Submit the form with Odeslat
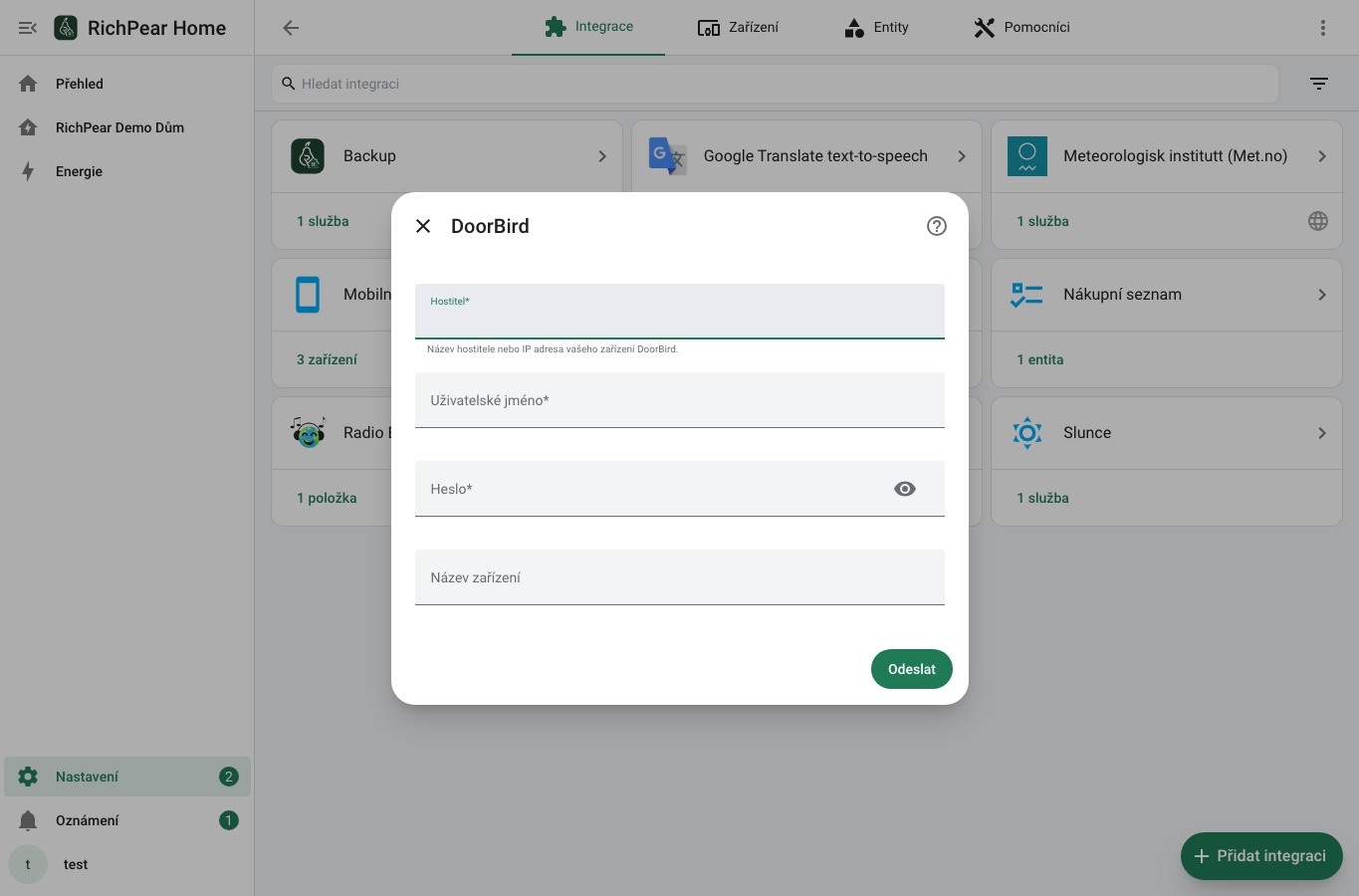Viewport: 1359px width, 896px height. point(912,669)
